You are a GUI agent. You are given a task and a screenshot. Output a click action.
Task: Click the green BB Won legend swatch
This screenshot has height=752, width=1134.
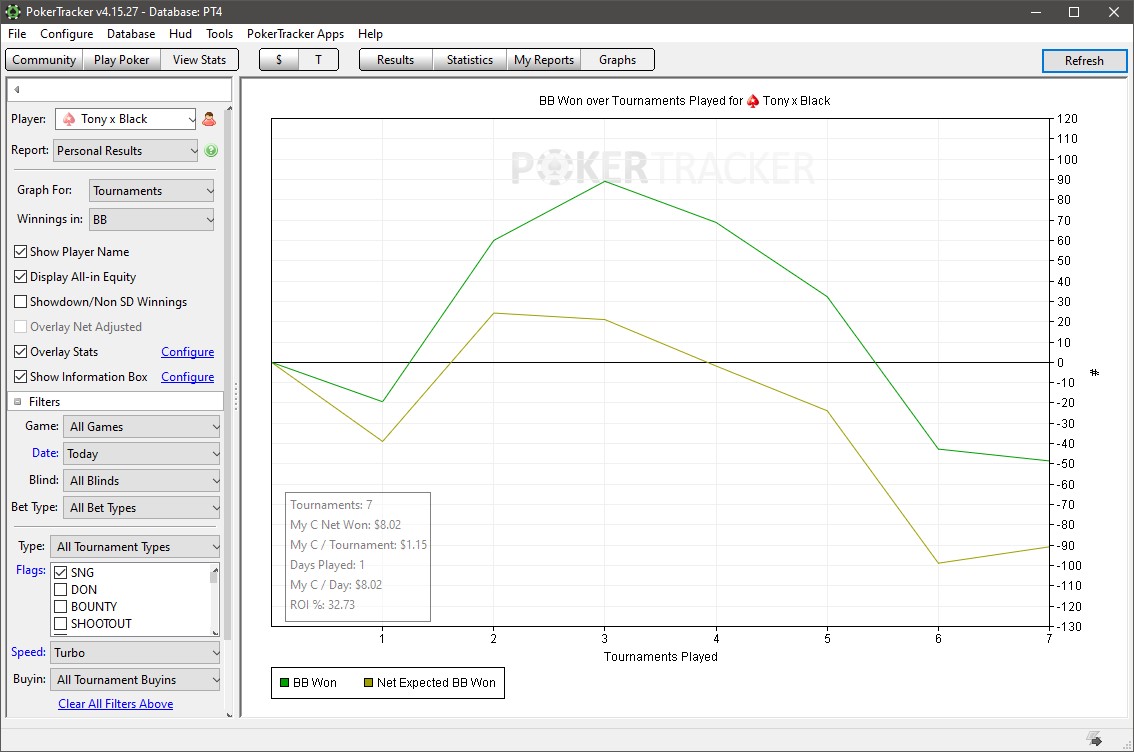284,683
